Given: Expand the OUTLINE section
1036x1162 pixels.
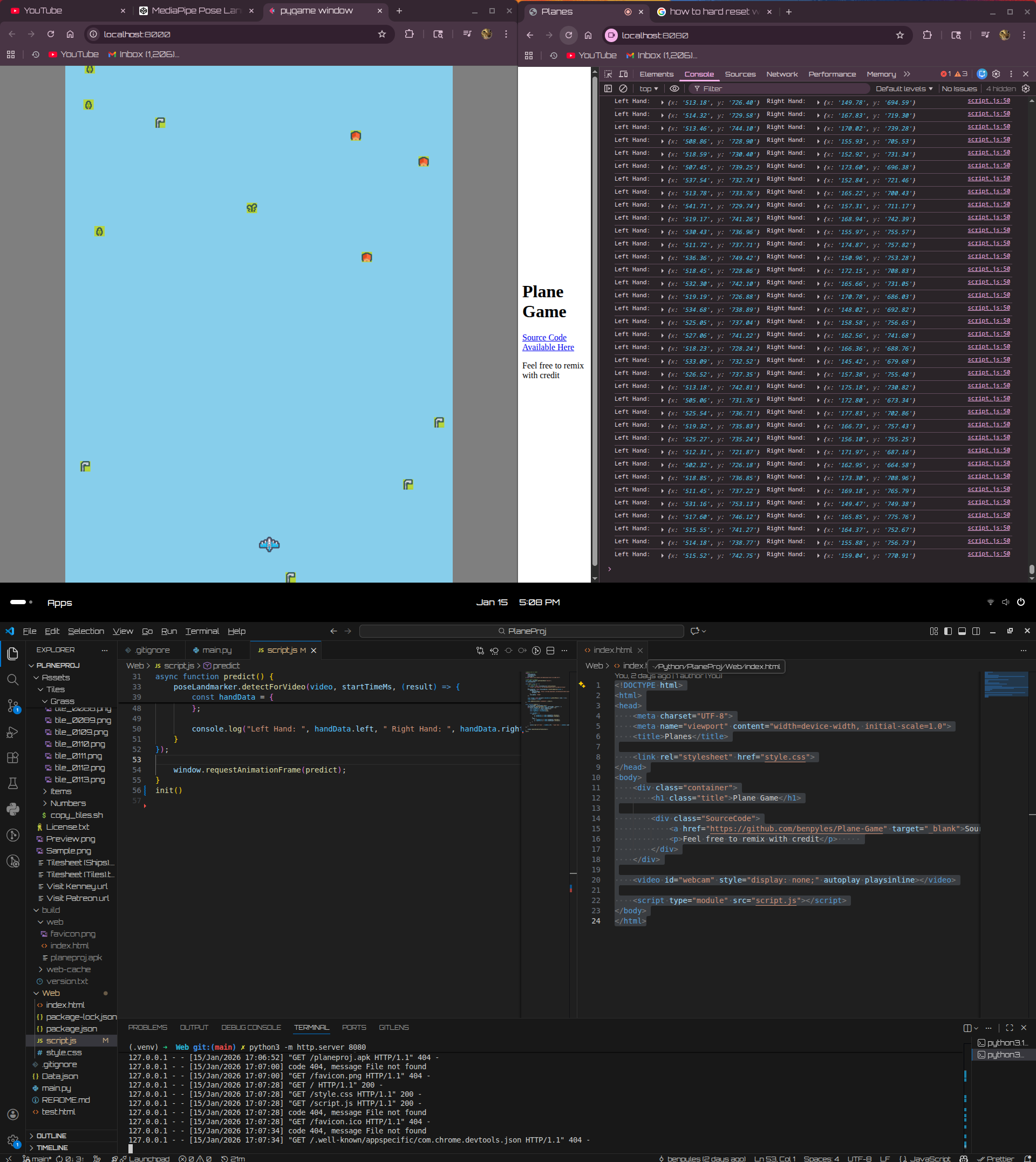Looking at the screenshot, I should (x=51, y=1136).
